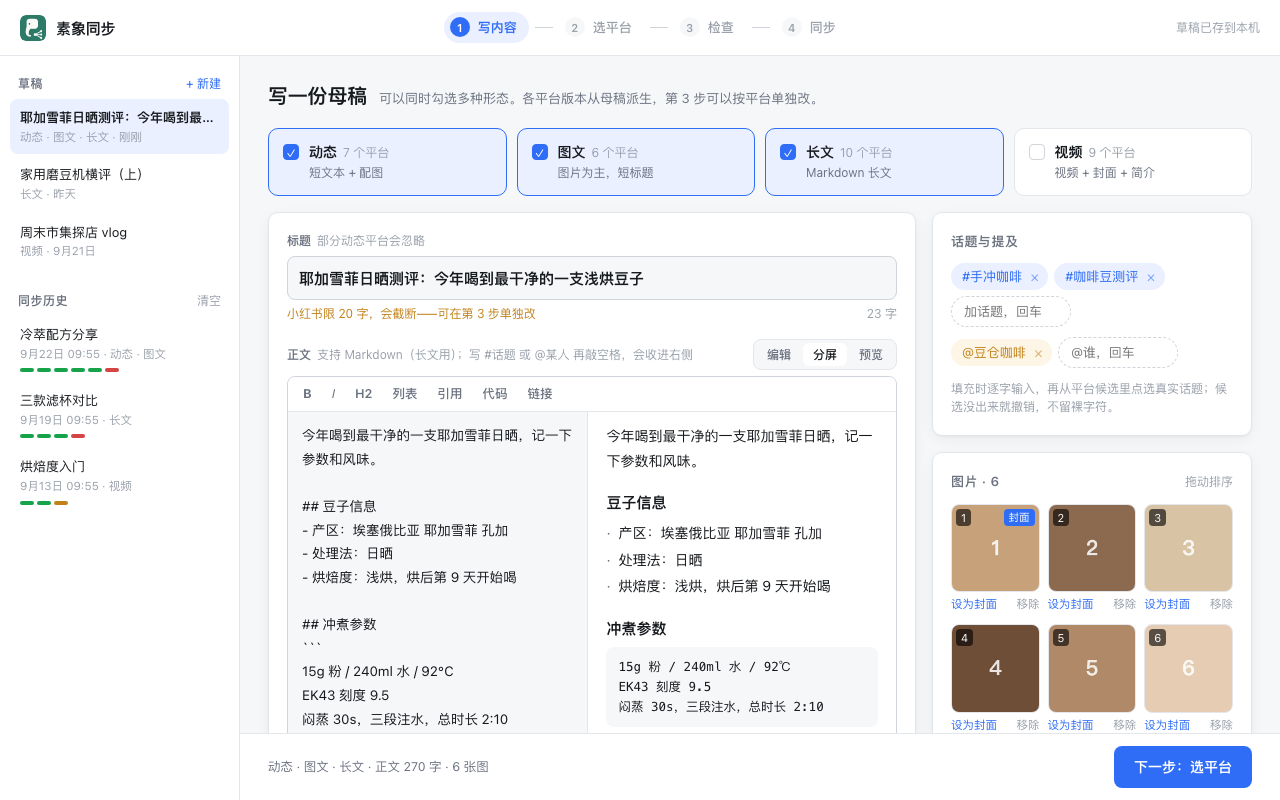Uncheck the 图文 content type checkbox

pyautogui.click(x=540, y=152)
